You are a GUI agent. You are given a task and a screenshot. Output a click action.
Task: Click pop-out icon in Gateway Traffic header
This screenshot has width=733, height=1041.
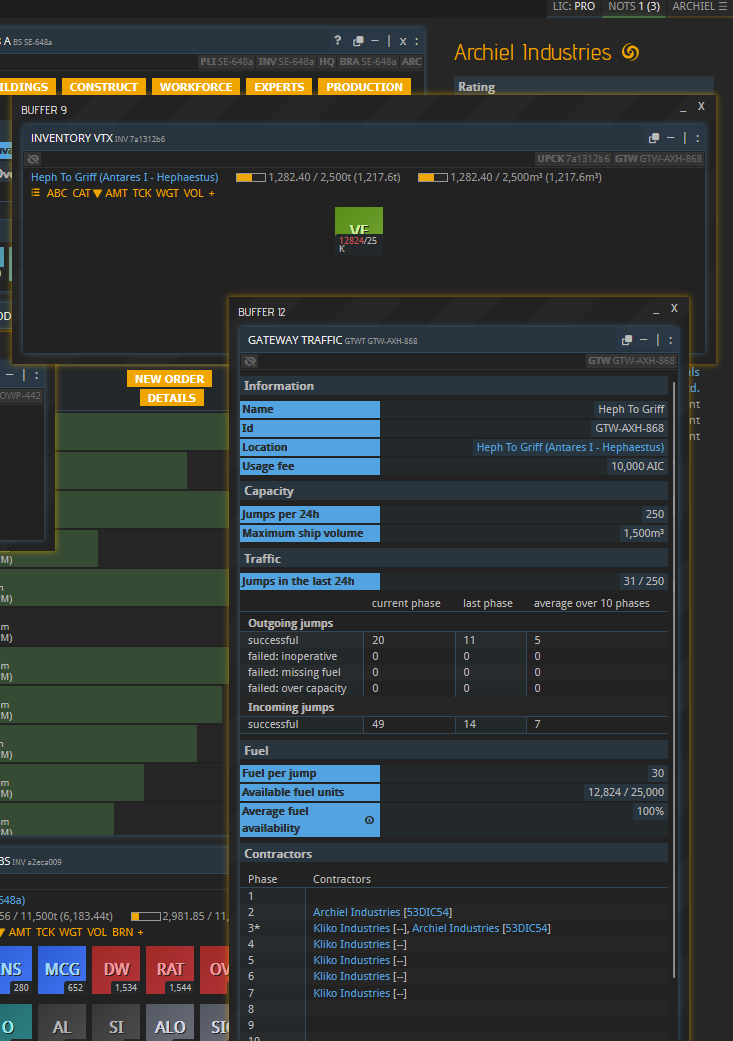(x=627, y=340)
